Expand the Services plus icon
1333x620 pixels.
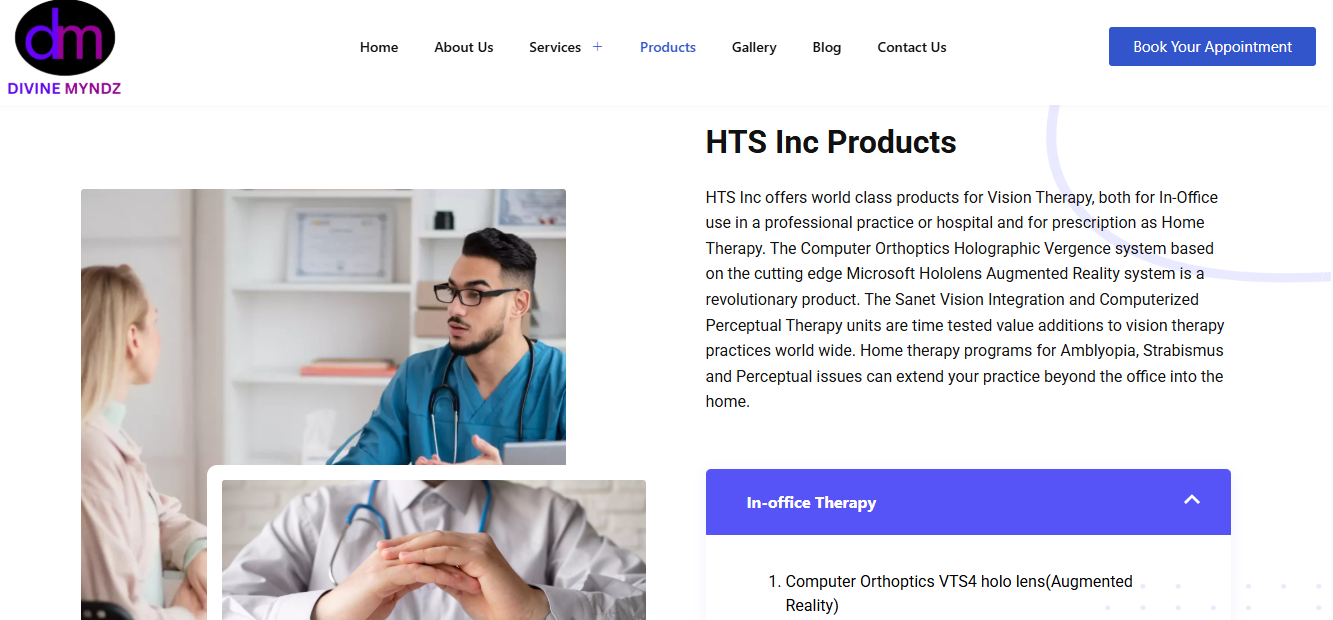597,47
